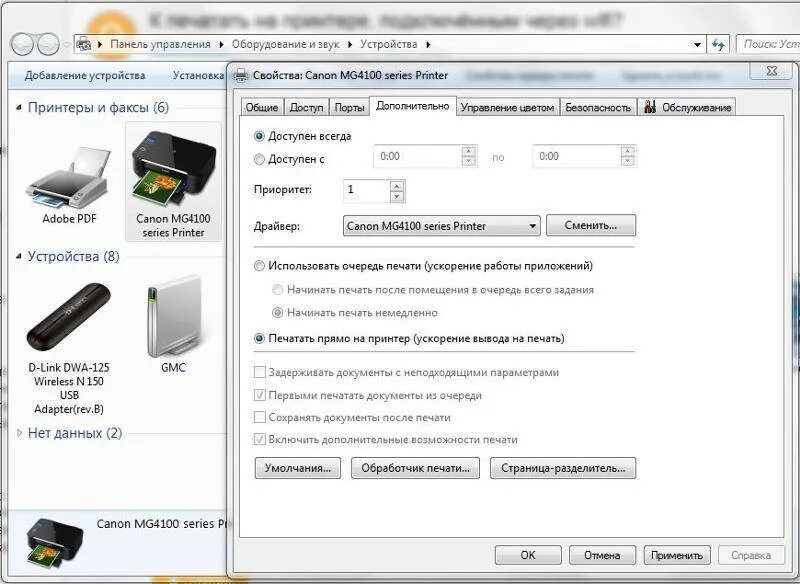This screenshot has height=584, width=800.
Task: Toggle 'Сохранять документы после печати' checkbox
Action: tap(260, 417)
